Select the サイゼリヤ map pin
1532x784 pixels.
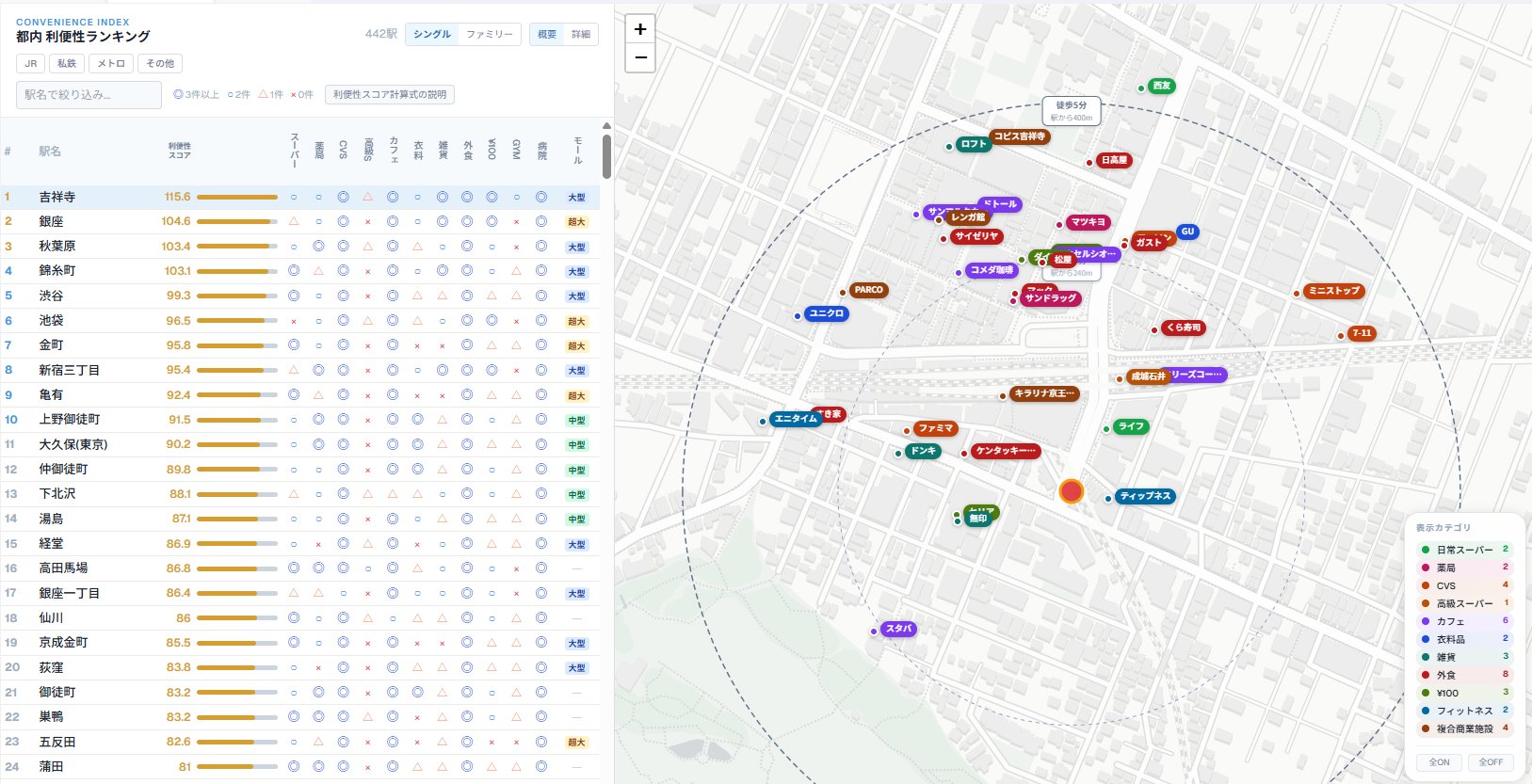click(x=976, y=236)
